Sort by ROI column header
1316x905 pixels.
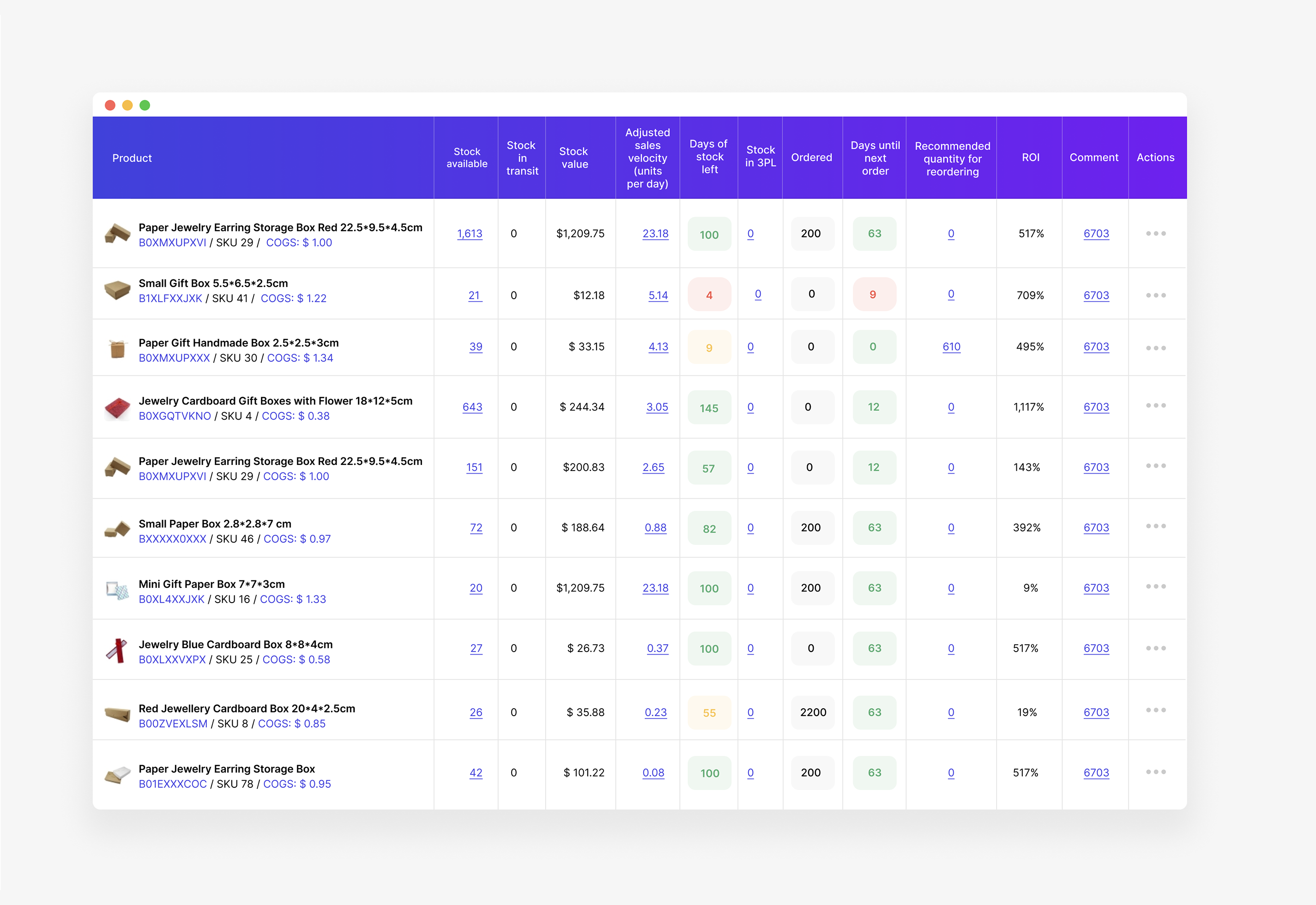click(x=1030, y=157)
